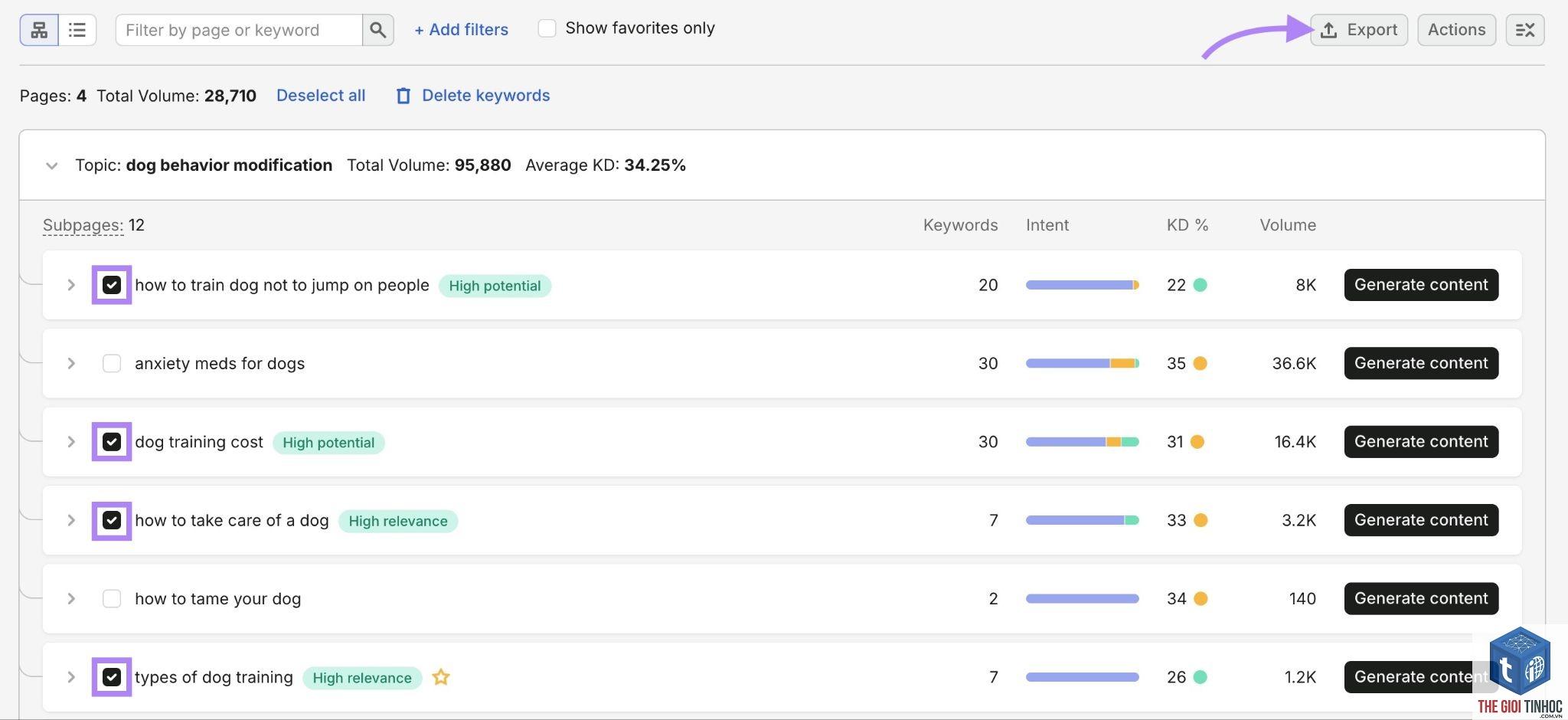Click the magnifier search icon button
1568x720 pixels.
pyautogui.click(x=377, y=30)
